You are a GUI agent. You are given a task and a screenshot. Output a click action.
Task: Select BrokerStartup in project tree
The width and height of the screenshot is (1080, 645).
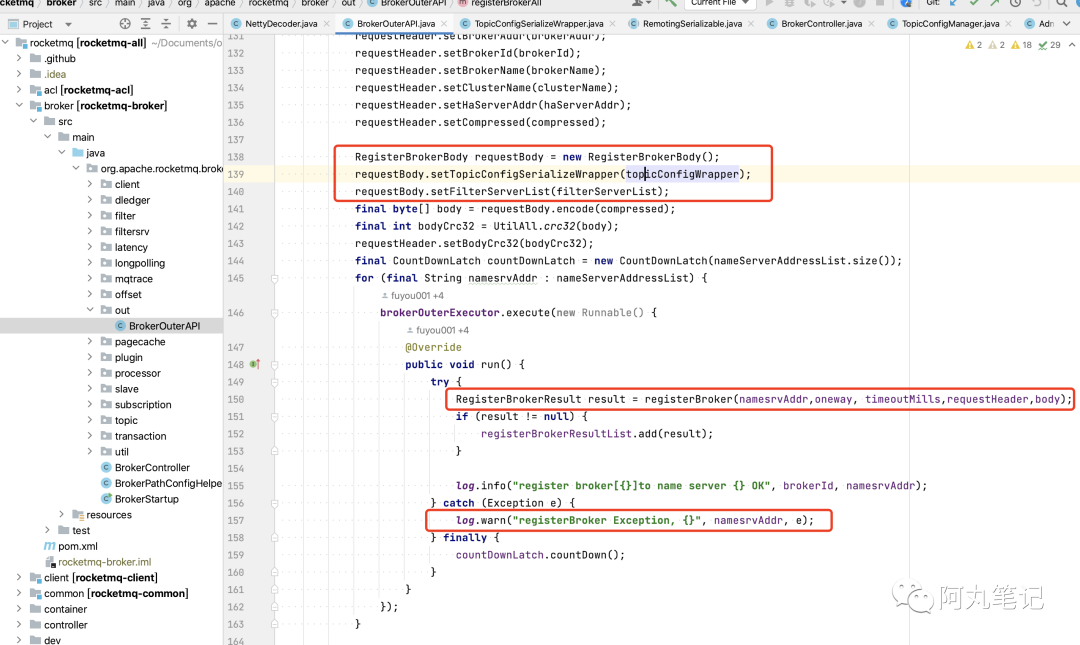point(146,499)
